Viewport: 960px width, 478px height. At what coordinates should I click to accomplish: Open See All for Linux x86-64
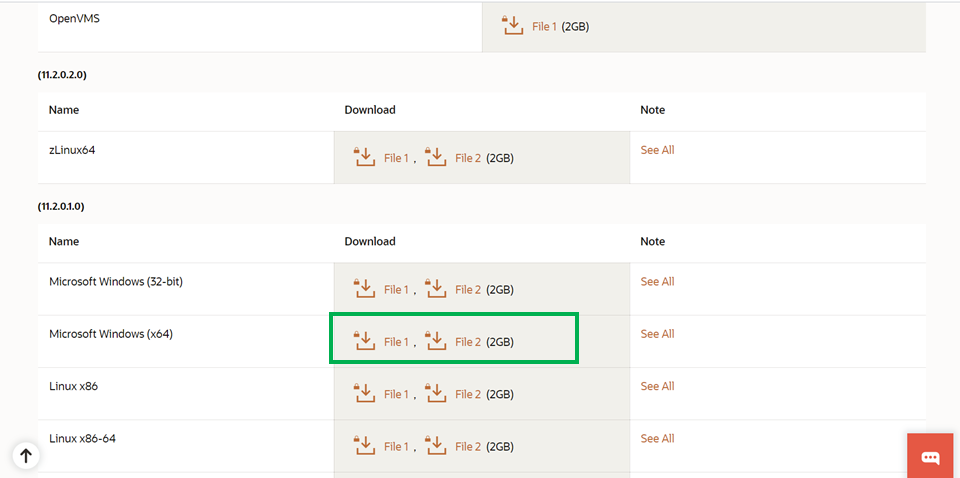(x=658, y=439)
